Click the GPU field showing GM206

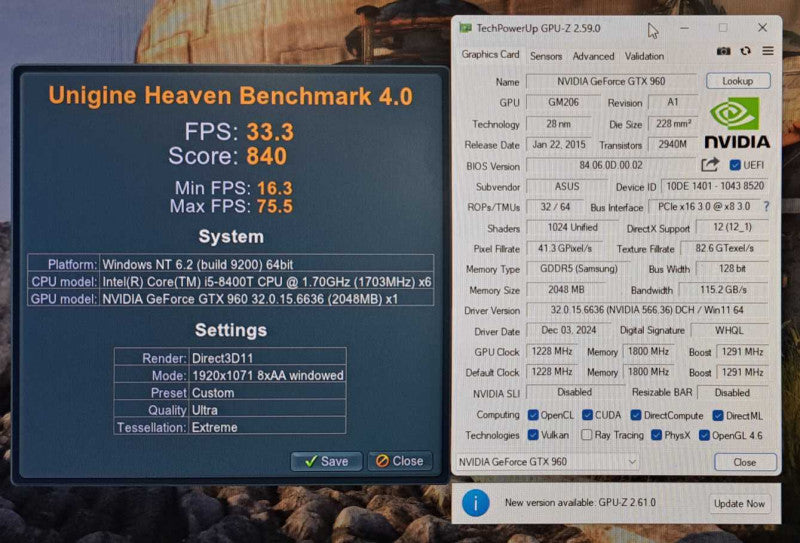click(563, 102)
